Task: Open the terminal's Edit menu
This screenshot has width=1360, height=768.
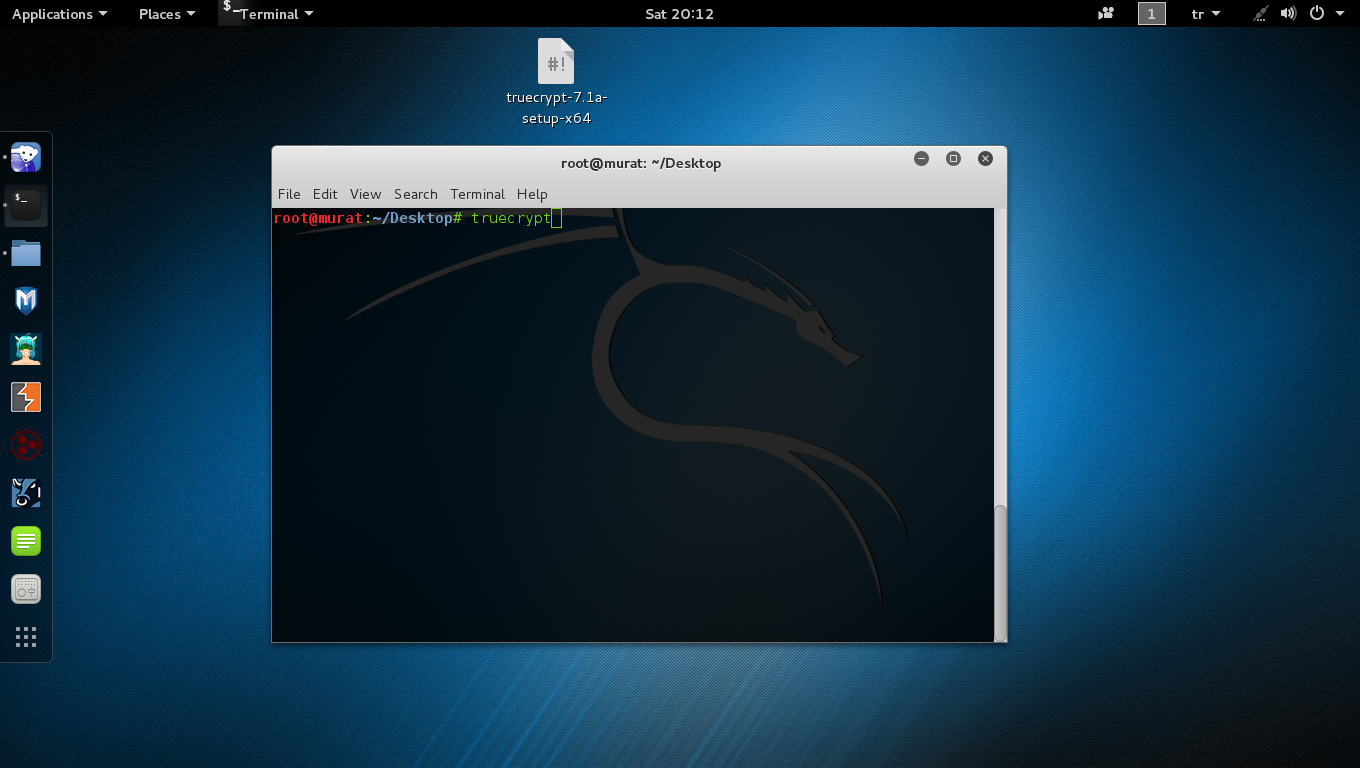Action: click(325, 194)
